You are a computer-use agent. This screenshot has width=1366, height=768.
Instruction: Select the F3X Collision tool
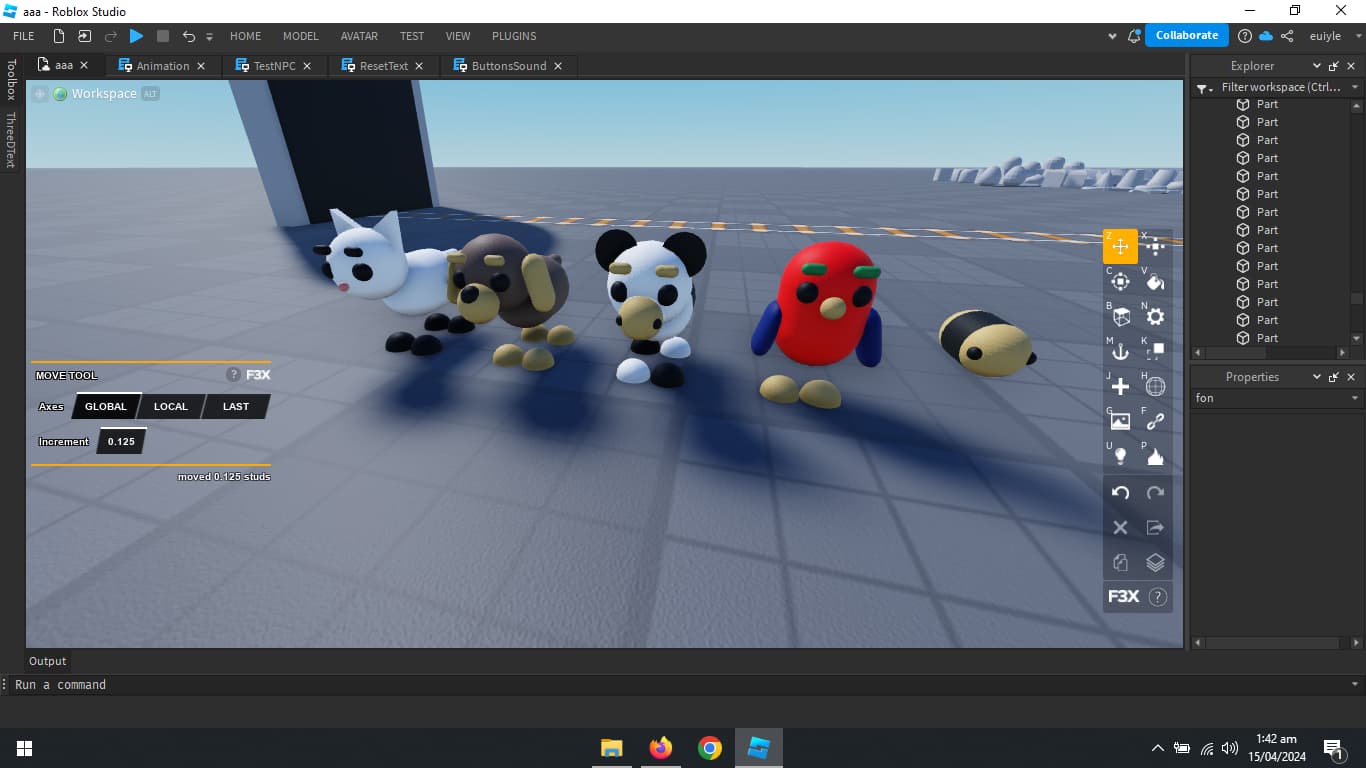1155,352
